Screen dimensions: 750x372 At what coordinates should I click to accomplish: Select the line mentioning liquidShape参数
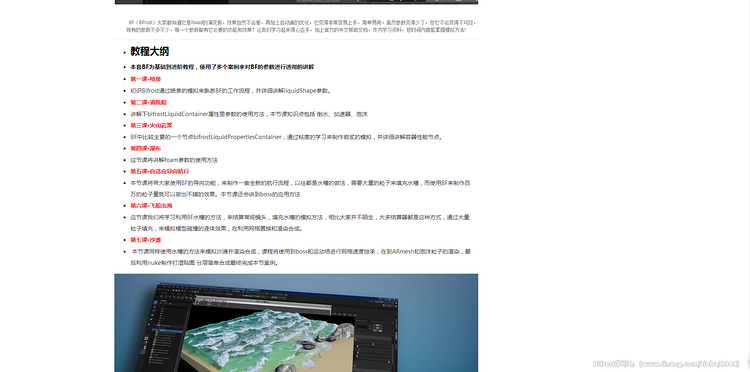pos(231,90)
